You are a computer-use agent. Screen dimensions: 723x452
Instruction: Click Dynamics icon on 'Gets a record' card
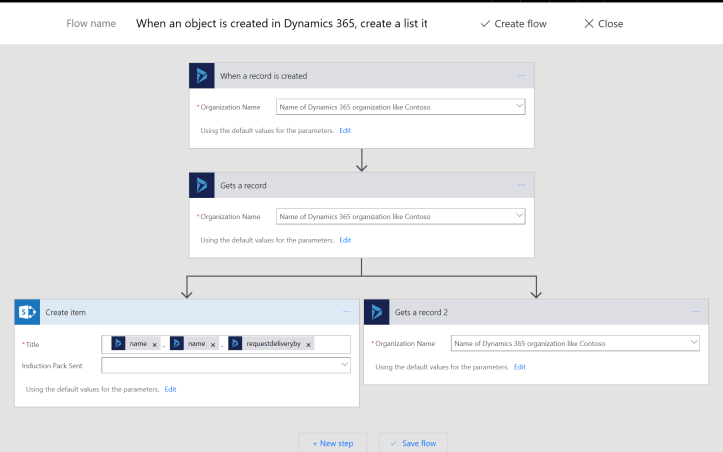coord(201,185)
